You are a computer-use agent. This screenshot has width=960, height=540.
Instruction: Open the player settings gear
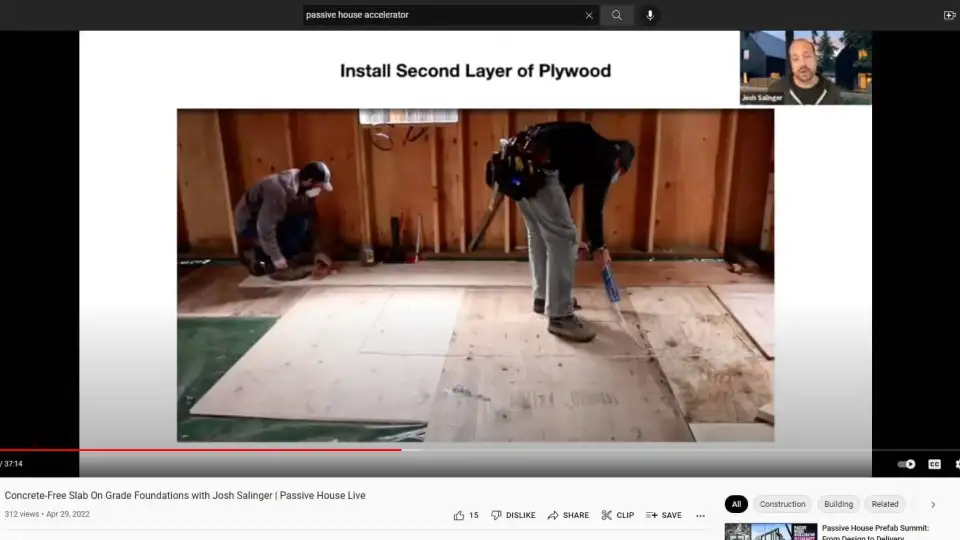pyautogui.click(x=957, y=464)
